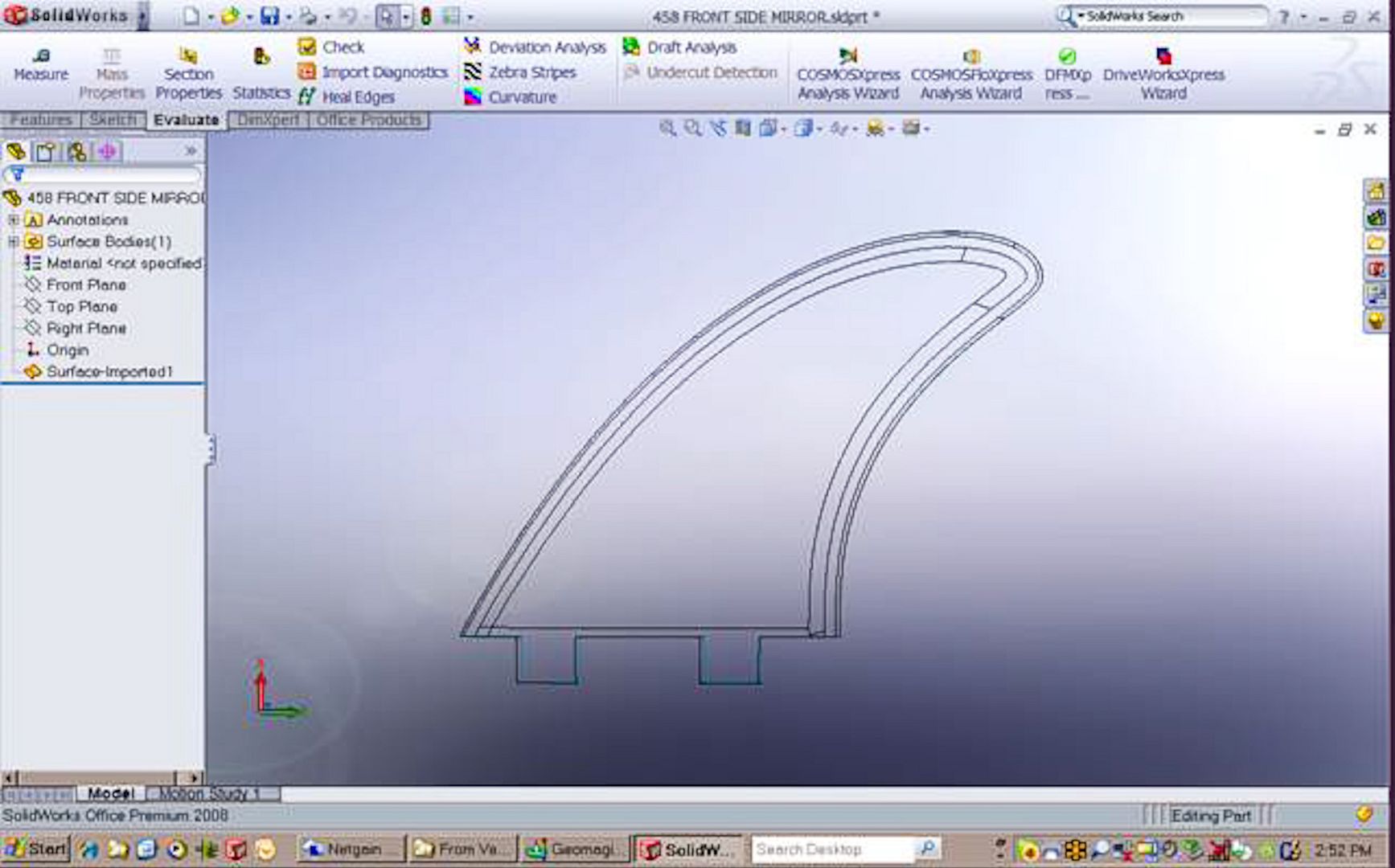
Task: Toggle Curvature display
Action: click(x=510, y=96)
